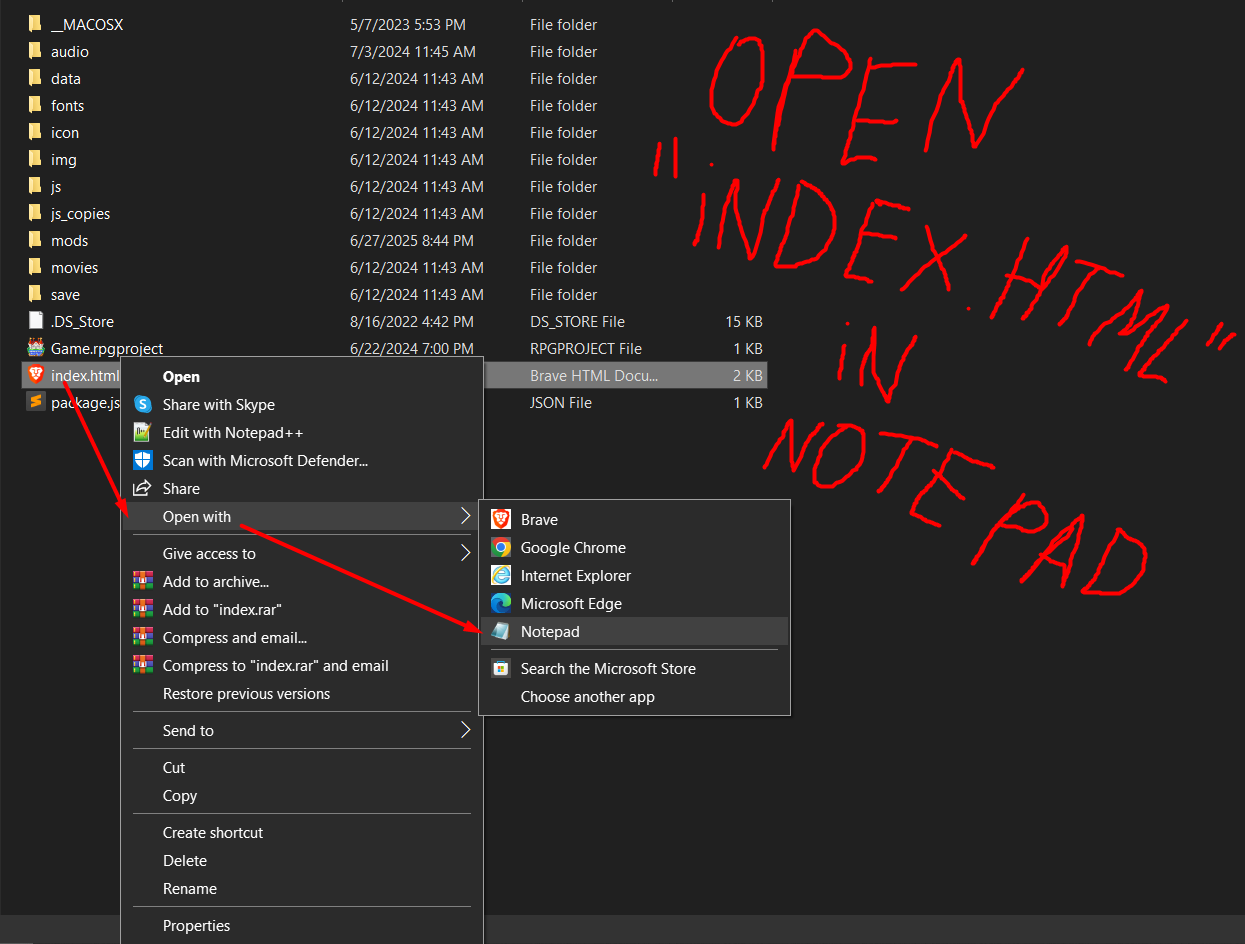This screenshot has width=1245, height=944.
Task: Click the mods folder icon
Action: pyautogui.click(x=36, y=240)
